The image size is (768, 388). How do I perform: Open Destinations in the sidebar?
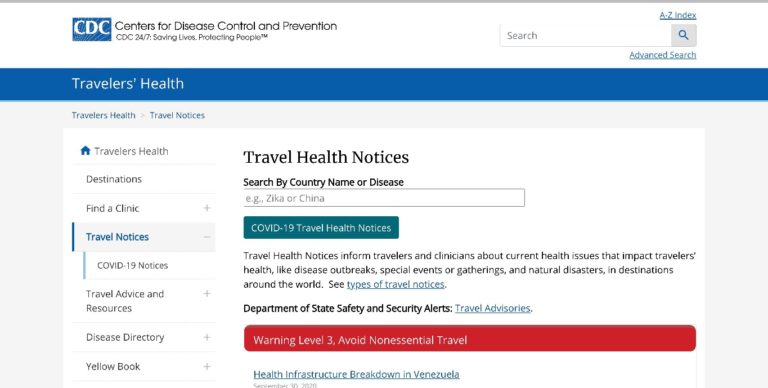pyautogui.click(x=114, y=179)
